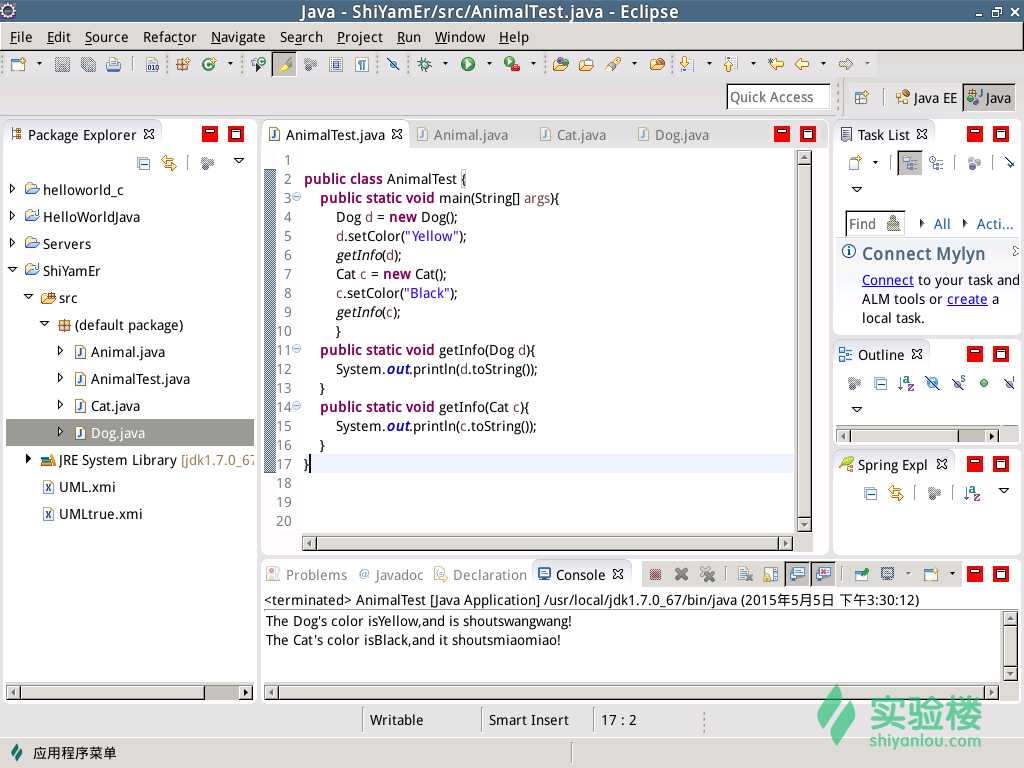Click the green Run button in toolbar
This screenshot has width=1024, height=768.
pos(468,64)
